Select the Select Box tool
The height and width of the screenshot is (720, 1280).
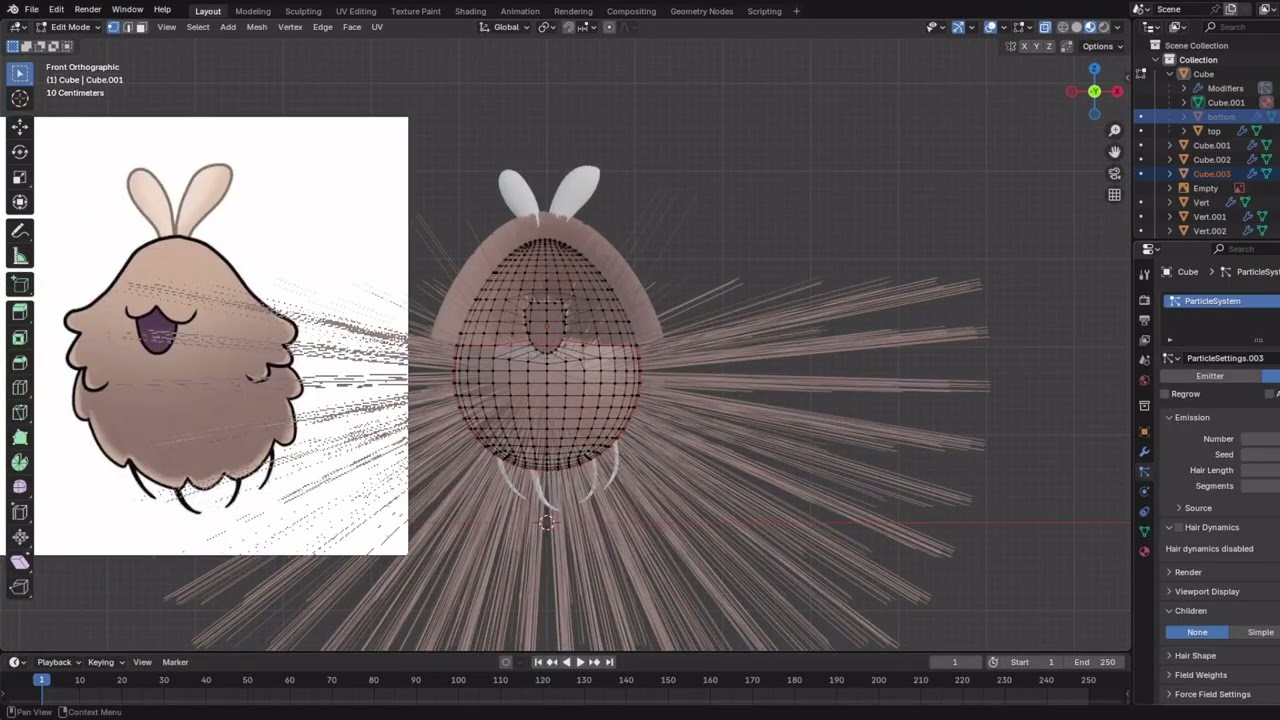(x=20, y=72)
